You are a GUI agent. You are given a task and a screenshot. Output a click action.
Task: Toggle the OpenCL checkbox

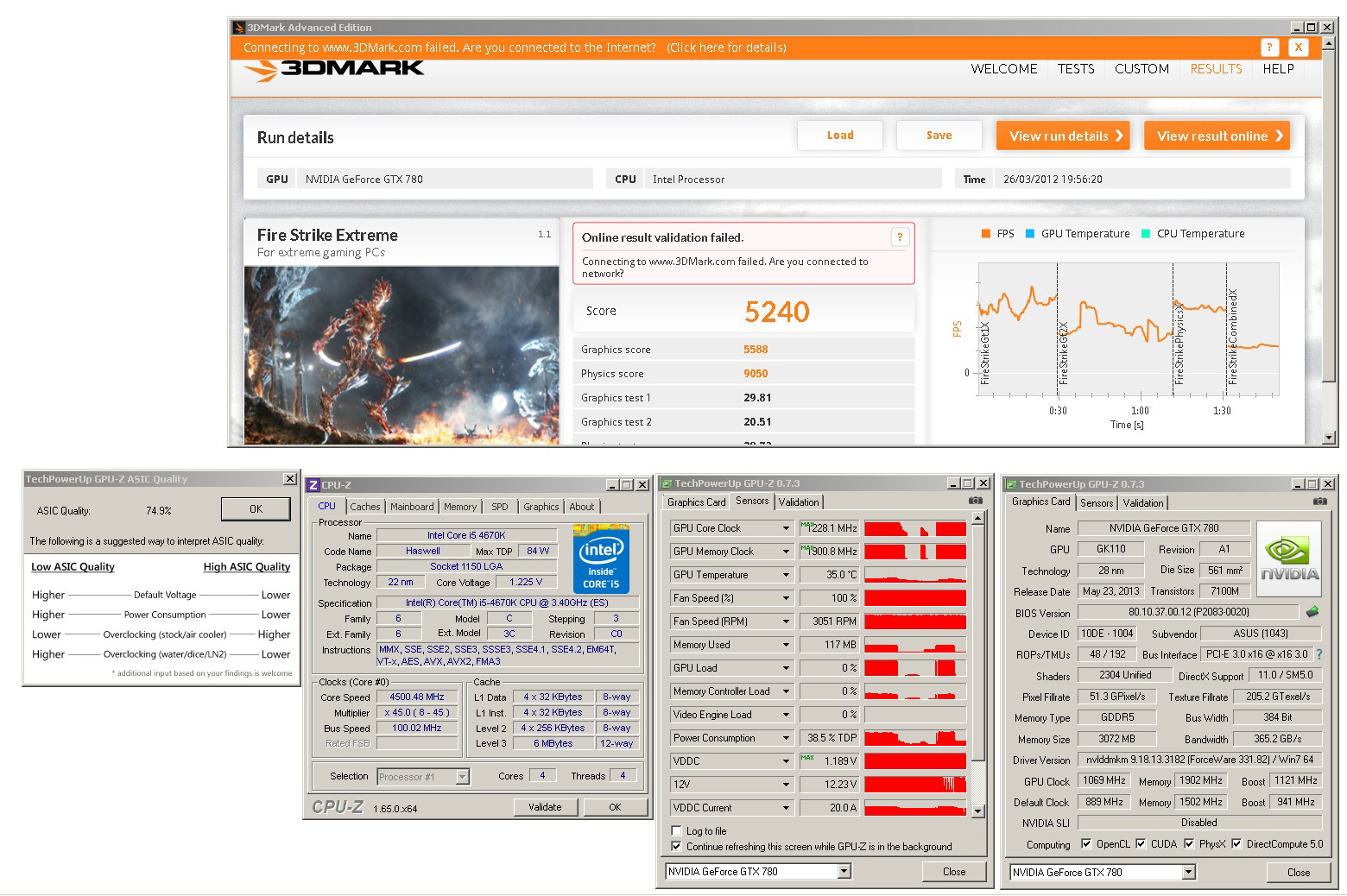[x=1086, y=844]
